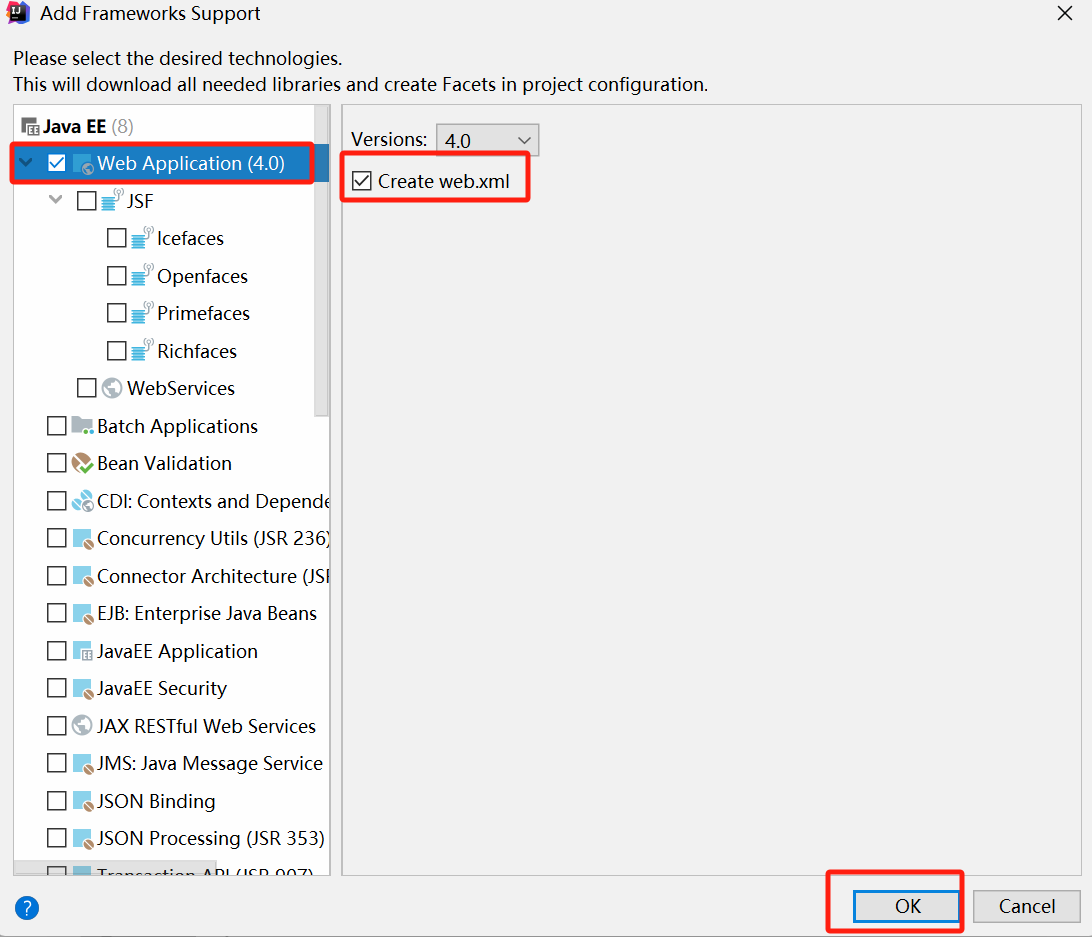Open help with the question mark icon

point(27,908)
